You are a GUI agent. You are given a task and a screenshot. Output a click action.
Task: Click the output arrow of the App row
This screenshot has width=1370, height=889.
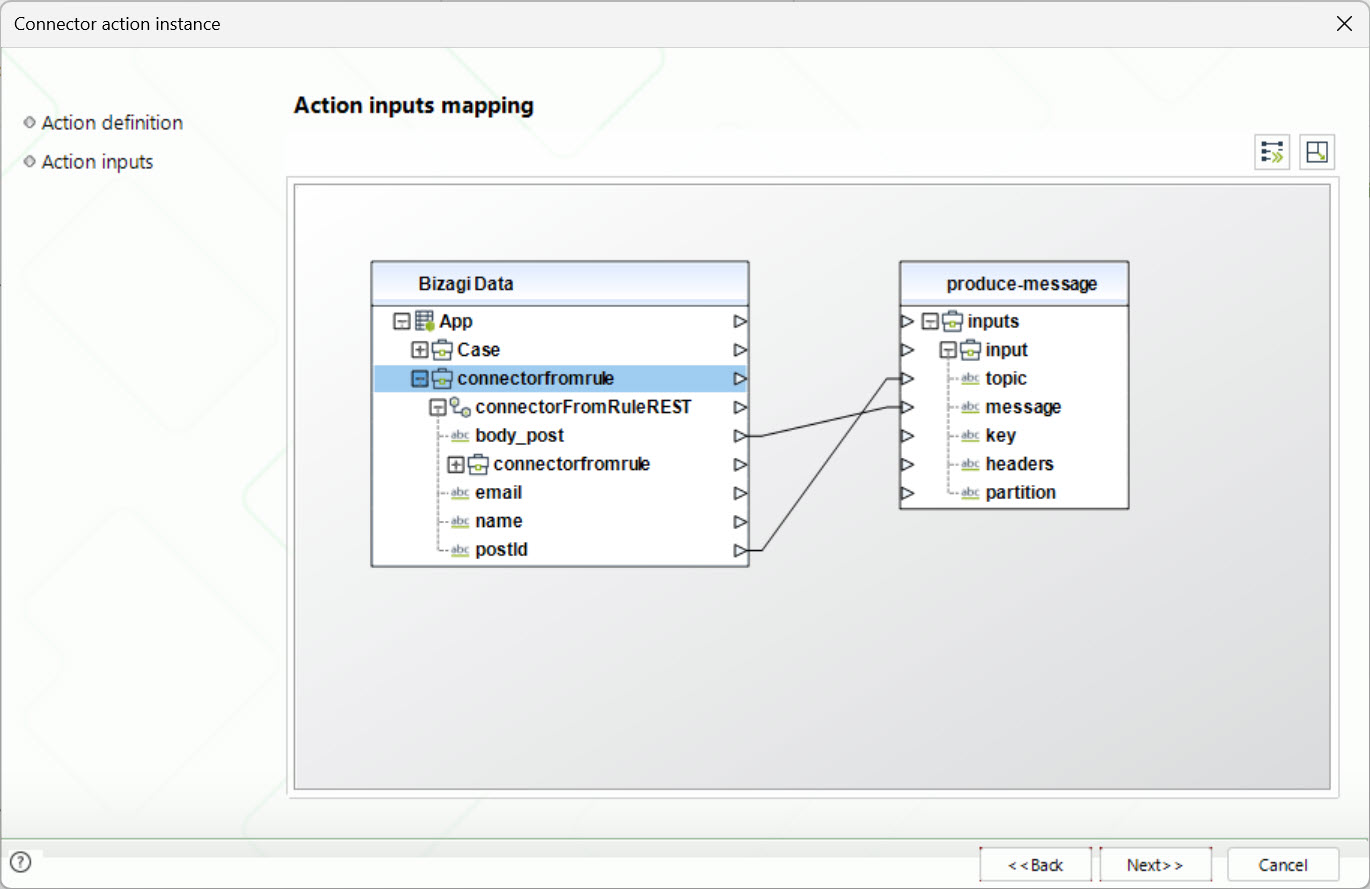point(740,321)
